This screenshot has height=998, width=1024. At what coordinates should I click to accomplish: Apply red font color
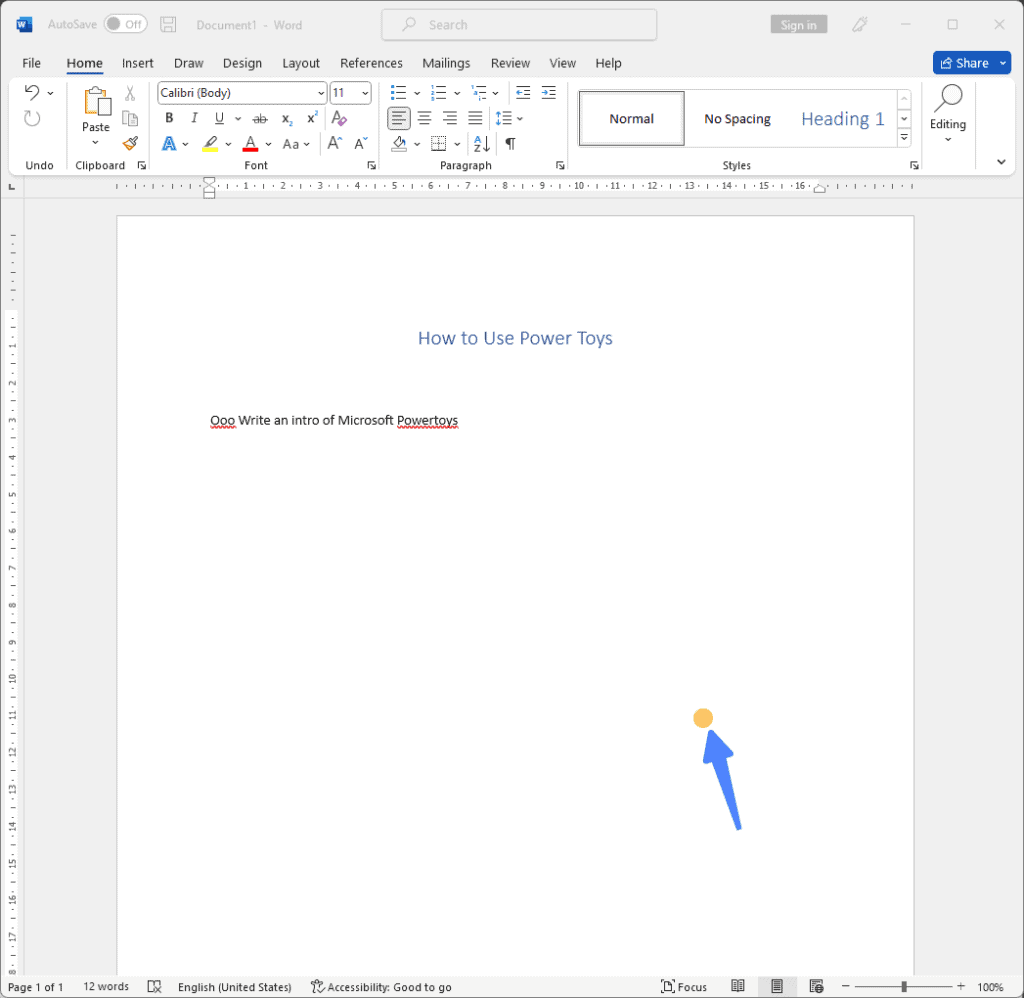point(251,144)
